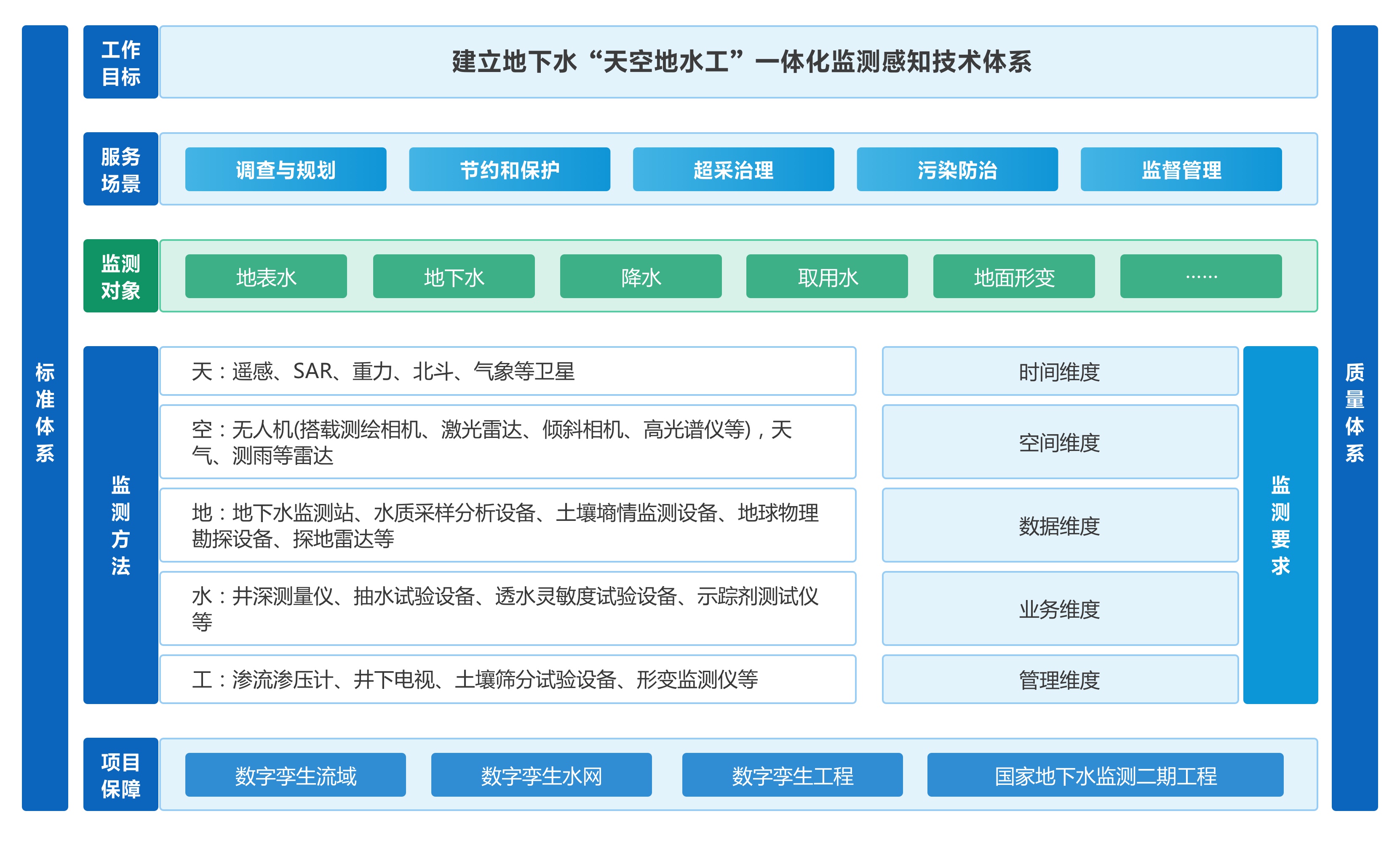1400x843 pixels.
Task: Select the 监督管理 button
Action: tap(1181, 169)
